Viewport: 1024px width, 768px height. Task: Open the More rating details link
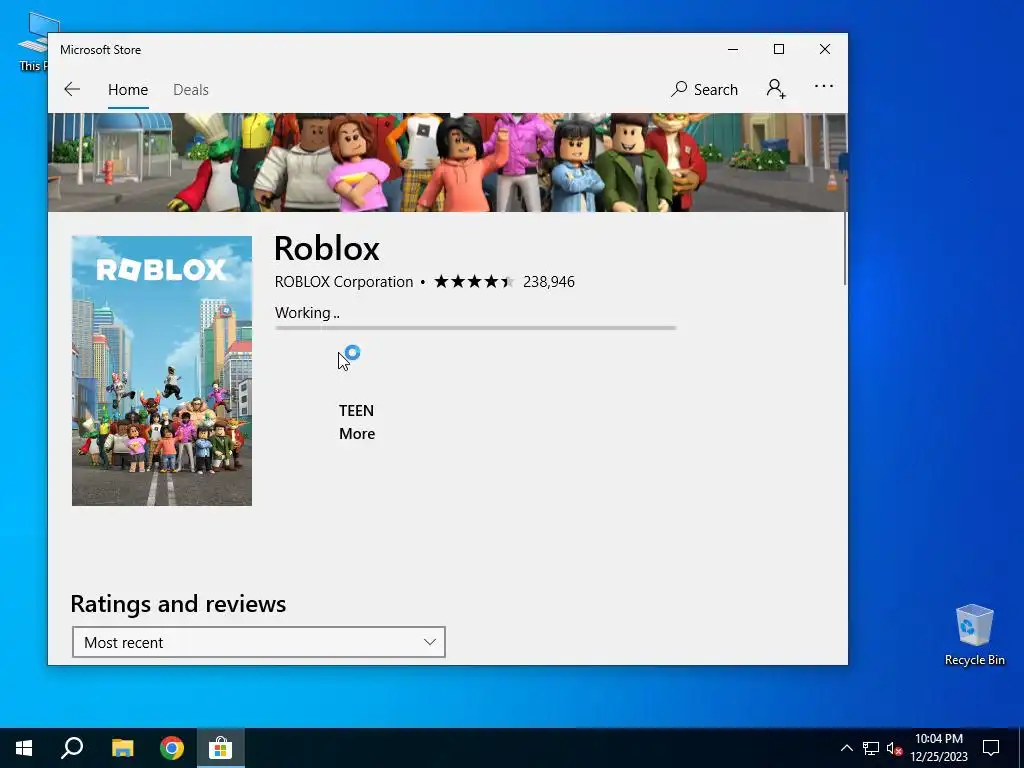357,434
